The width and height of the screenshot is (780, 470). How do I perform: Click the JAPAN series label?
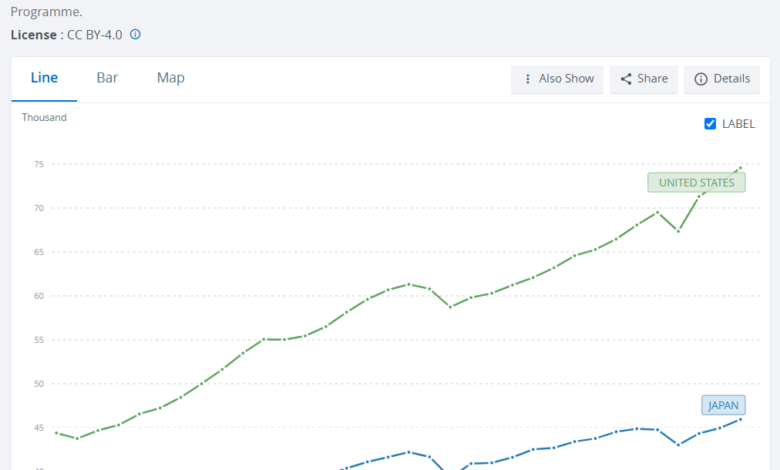(x=723, y=405)
